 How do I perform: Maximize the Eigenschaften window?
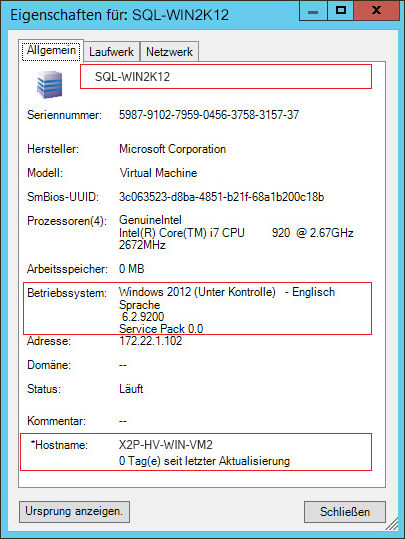coord(340,11)
